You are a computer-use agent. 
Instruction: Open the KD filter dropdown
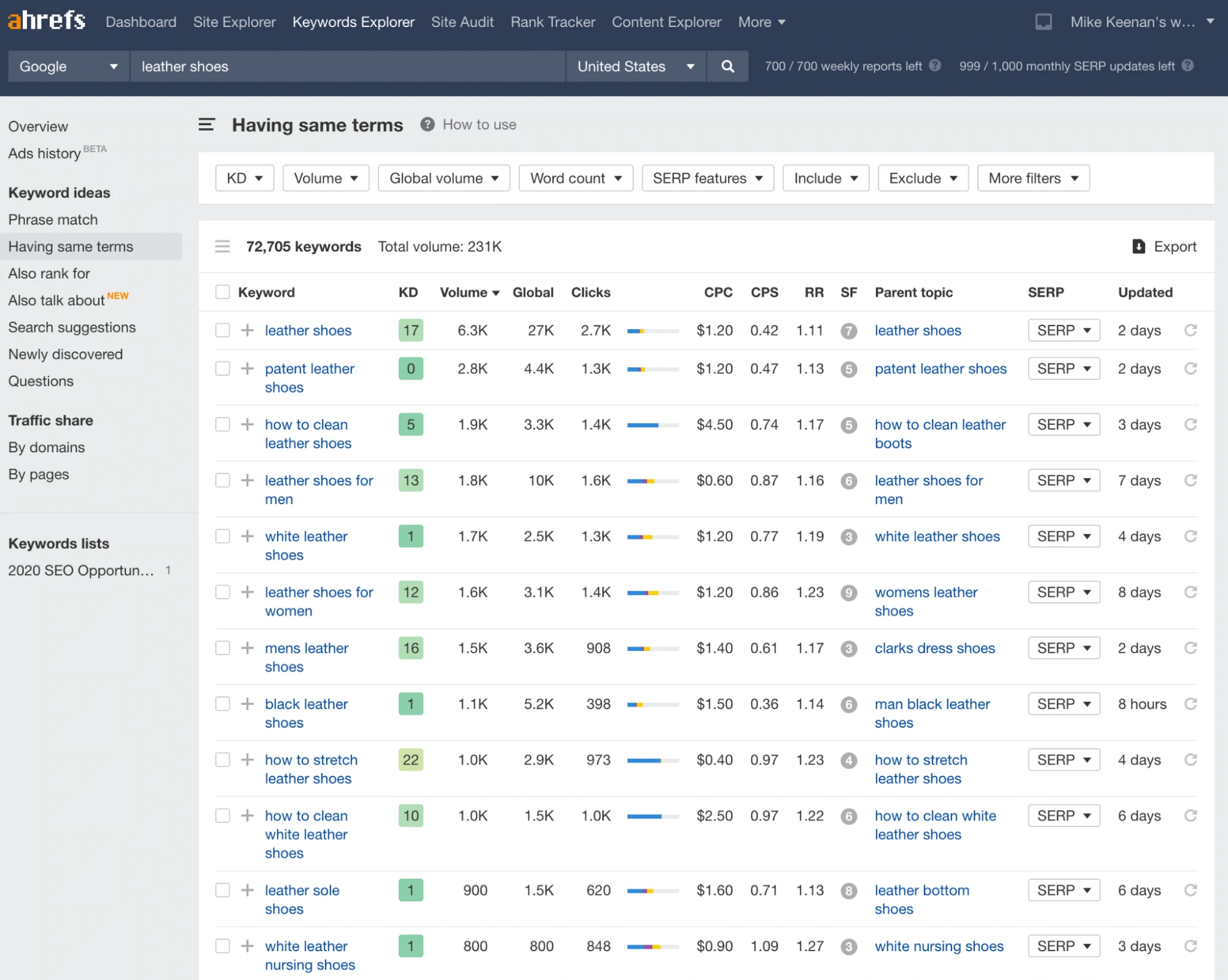(x=244, y=178)
